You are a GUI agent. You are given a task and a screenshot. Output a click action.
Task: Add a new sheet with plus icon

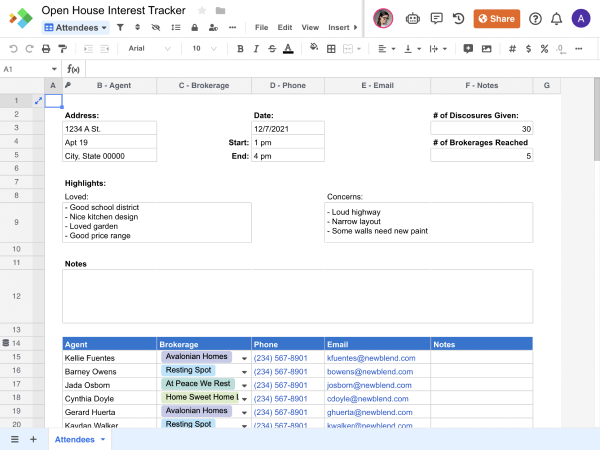(33, 439)
